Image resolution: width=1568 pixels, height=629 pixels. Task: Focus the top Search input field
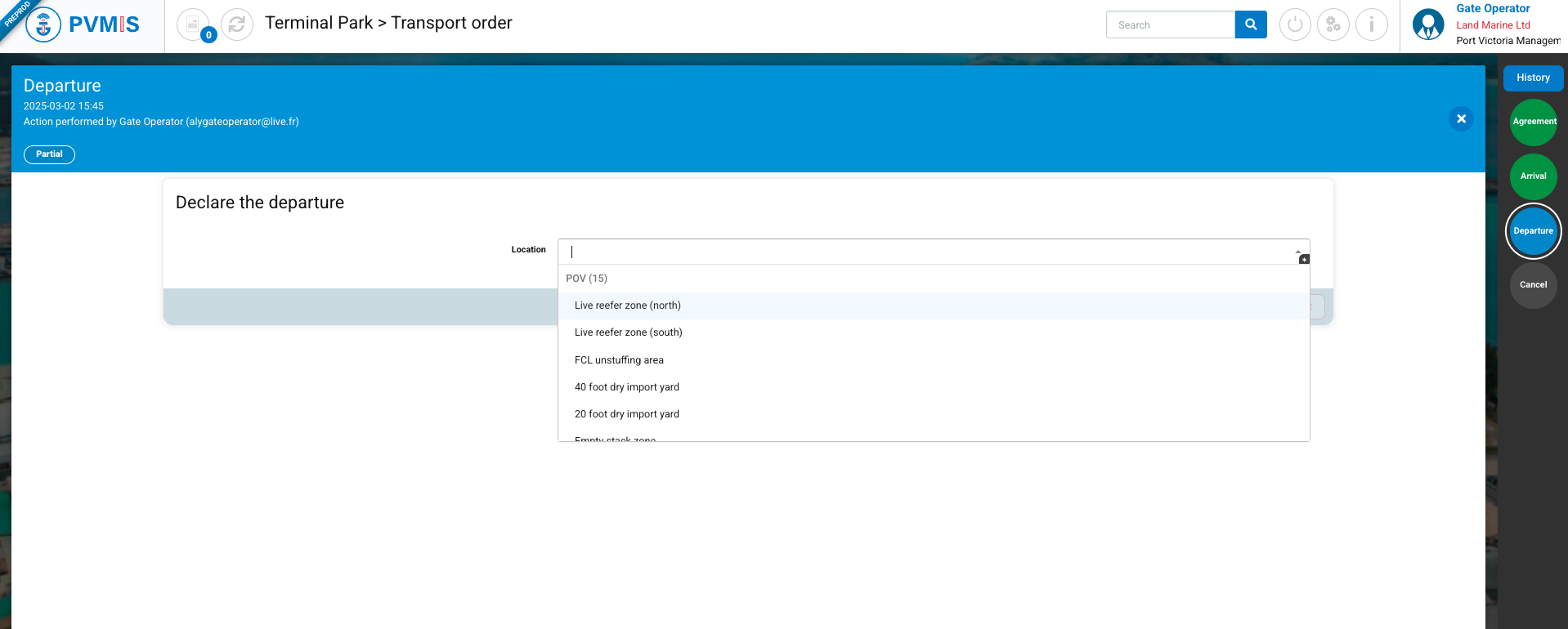click(x=1170, y=25)
